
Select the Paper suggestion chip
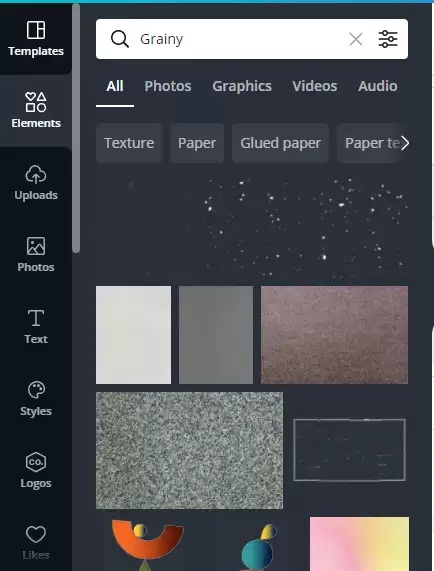[197, 143]
